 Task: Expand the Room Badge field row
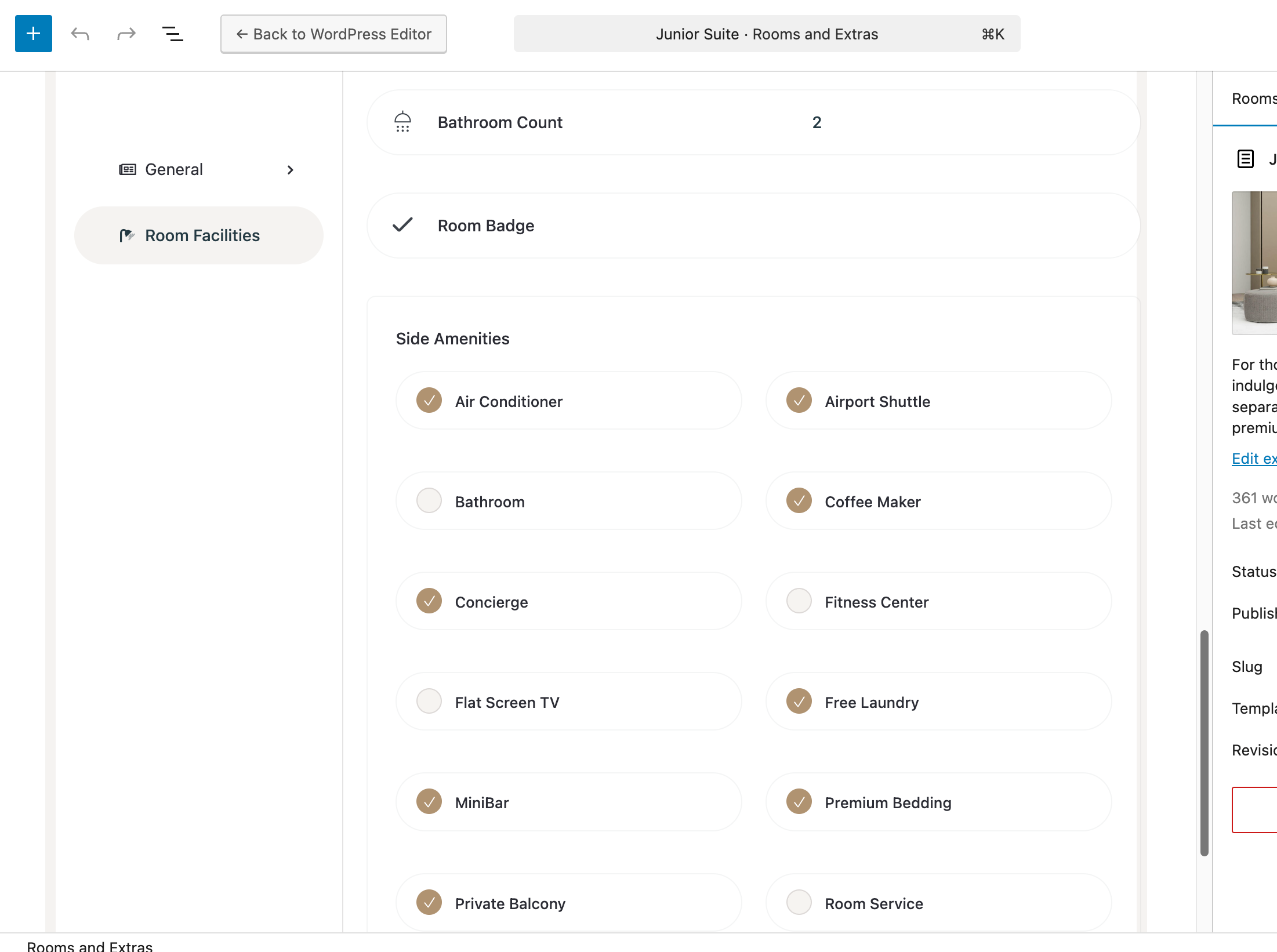(753, 226)
